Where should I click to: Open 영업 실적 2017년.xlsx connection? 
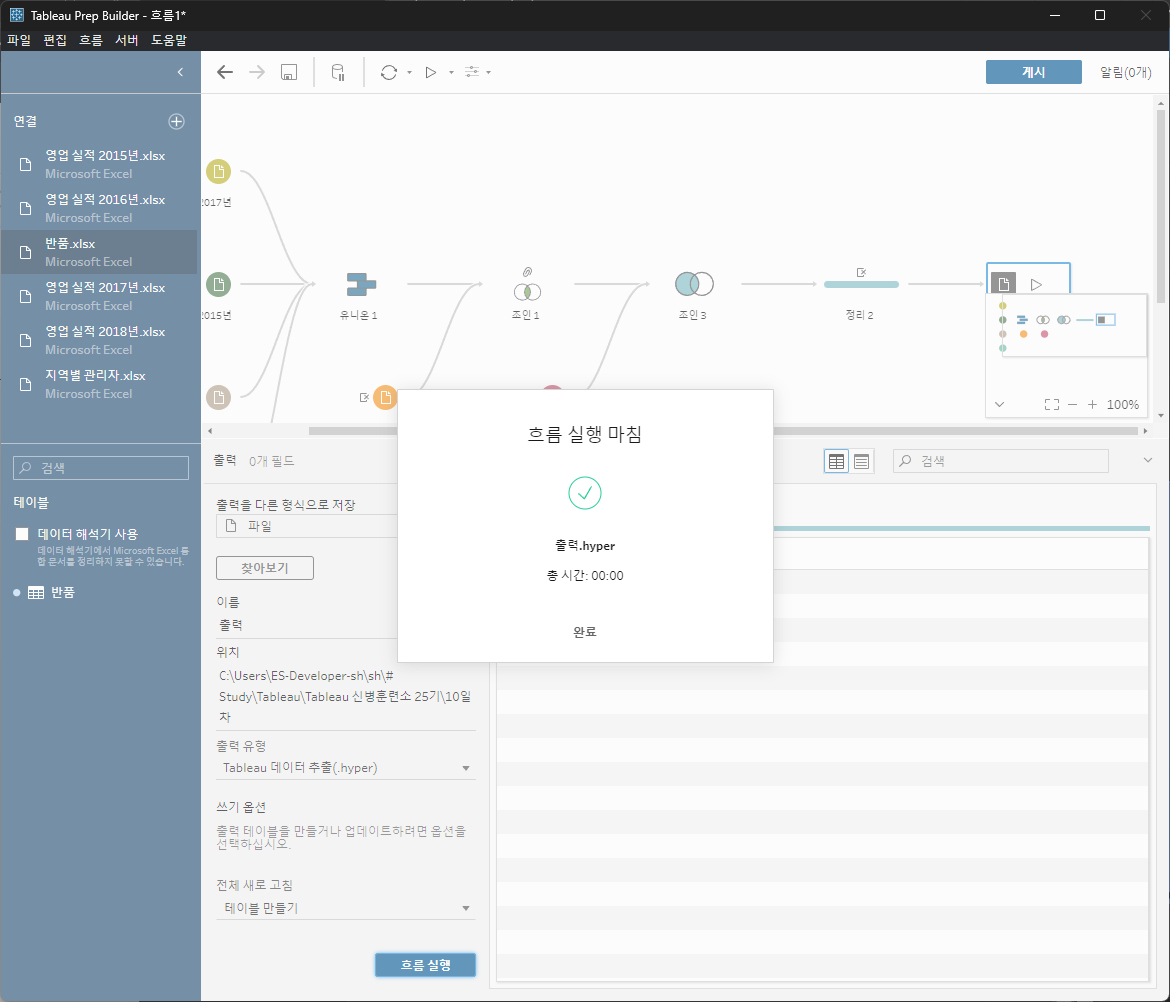[x=100, y=296]
